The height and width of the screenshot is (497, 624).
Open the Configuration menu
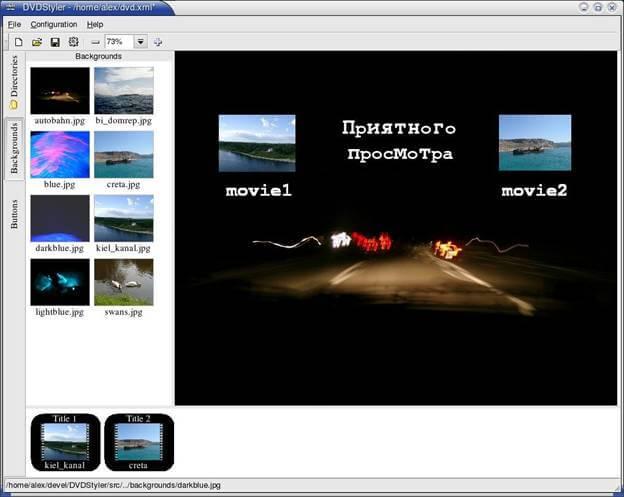(x=54, y=25)
